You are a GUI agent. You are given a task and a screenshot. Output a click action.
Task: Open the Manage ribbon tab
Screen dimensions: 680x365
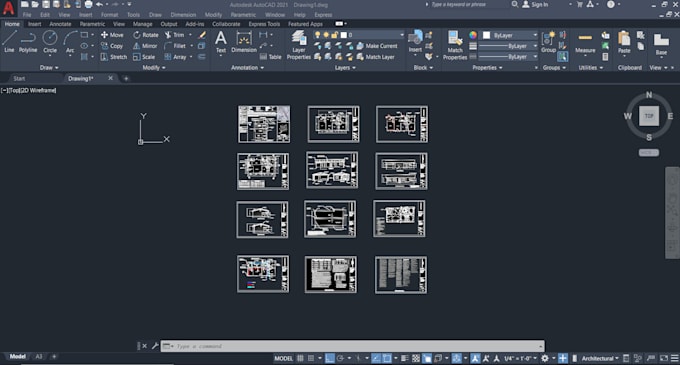coord(142,24)
